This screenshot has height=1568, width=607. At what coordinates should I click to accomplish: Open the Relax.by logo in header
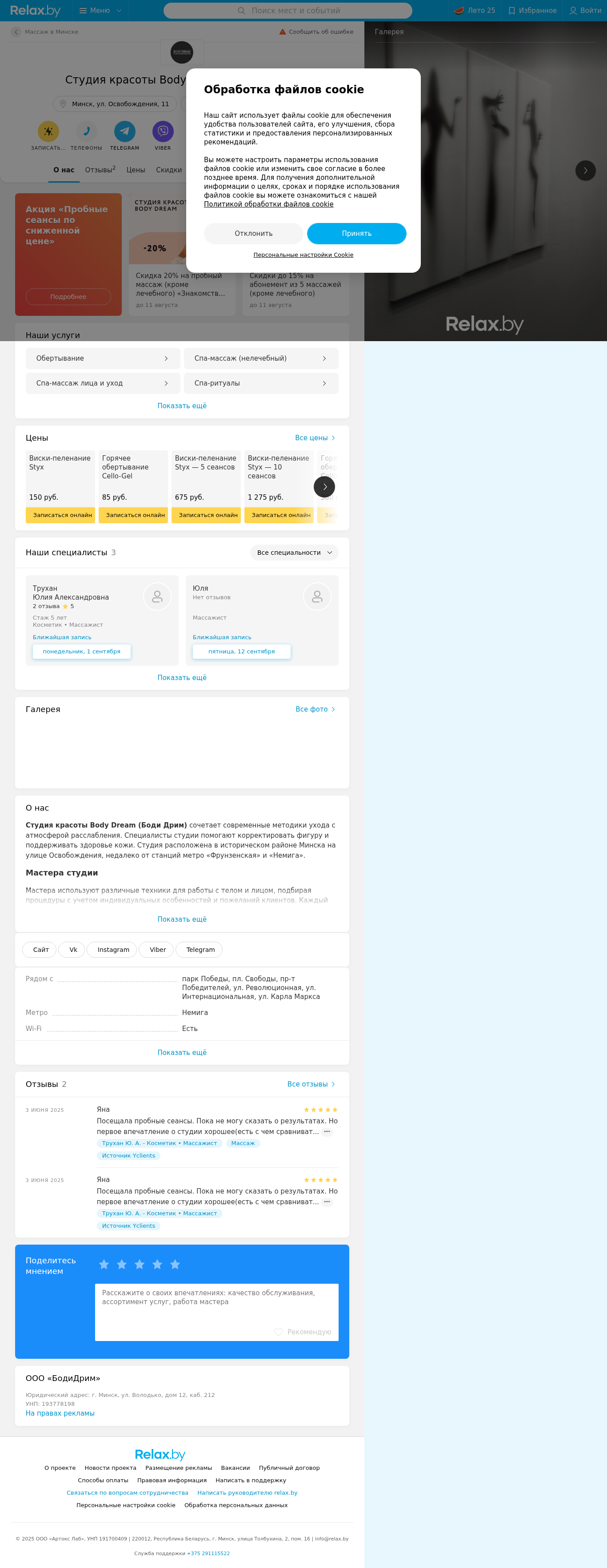tap(35, 10)
